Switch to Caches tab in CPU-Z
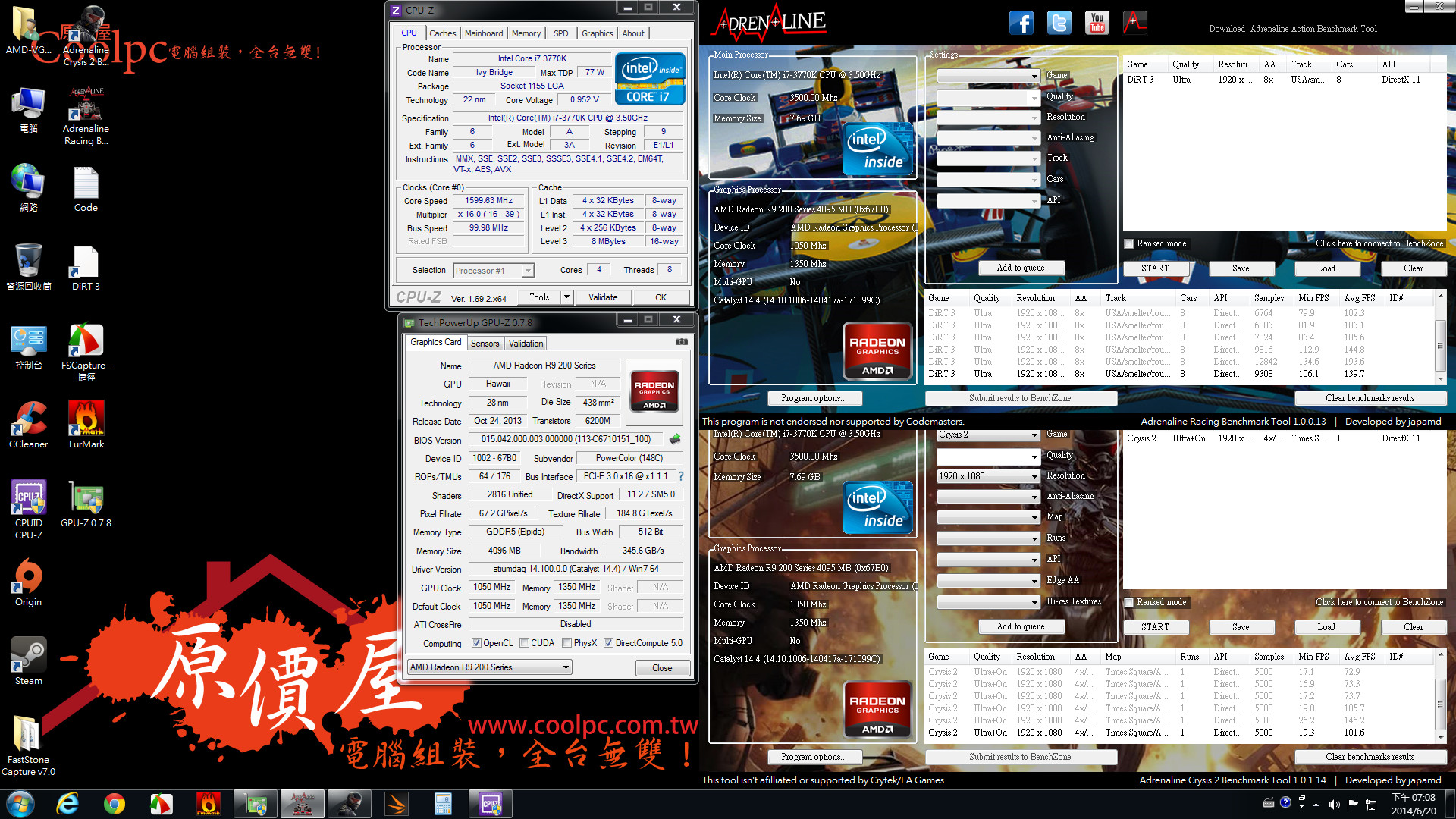The image size is (1456, 819). click(x=442, y=33)
